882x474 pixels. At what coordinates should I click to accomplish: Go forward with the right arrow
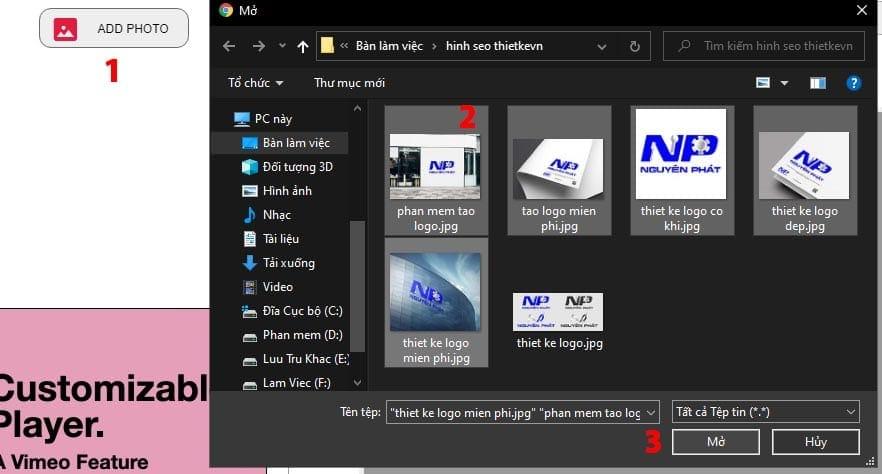click(x=259, y=46)
